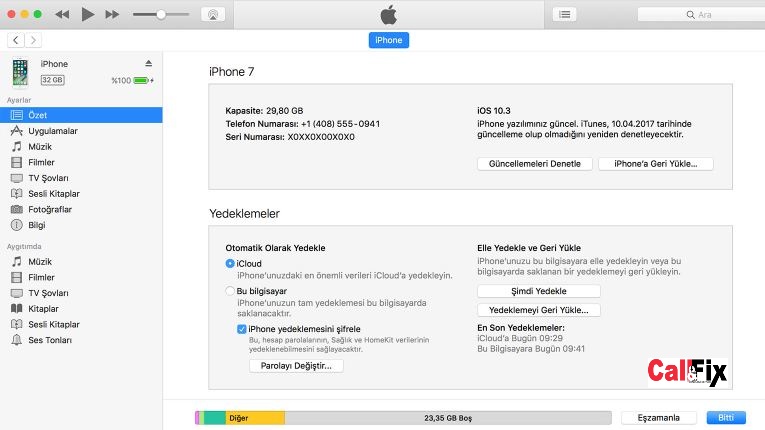The height and width of the screenshot is (430, 765).
Task: Click the iOS 10.3 version text
Action: pyautogui.click(x=494, y=111)
